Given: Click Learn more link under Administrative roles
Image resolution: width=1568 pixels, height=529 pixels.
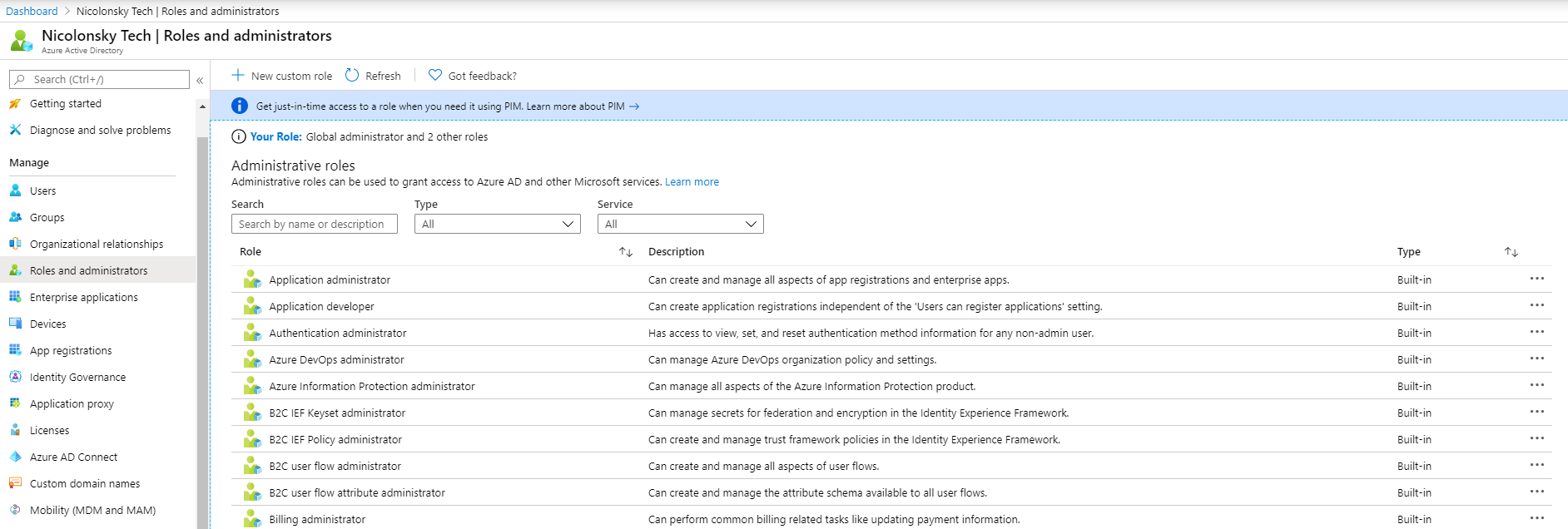Looking at the screenshot, I should click(692, 182).
